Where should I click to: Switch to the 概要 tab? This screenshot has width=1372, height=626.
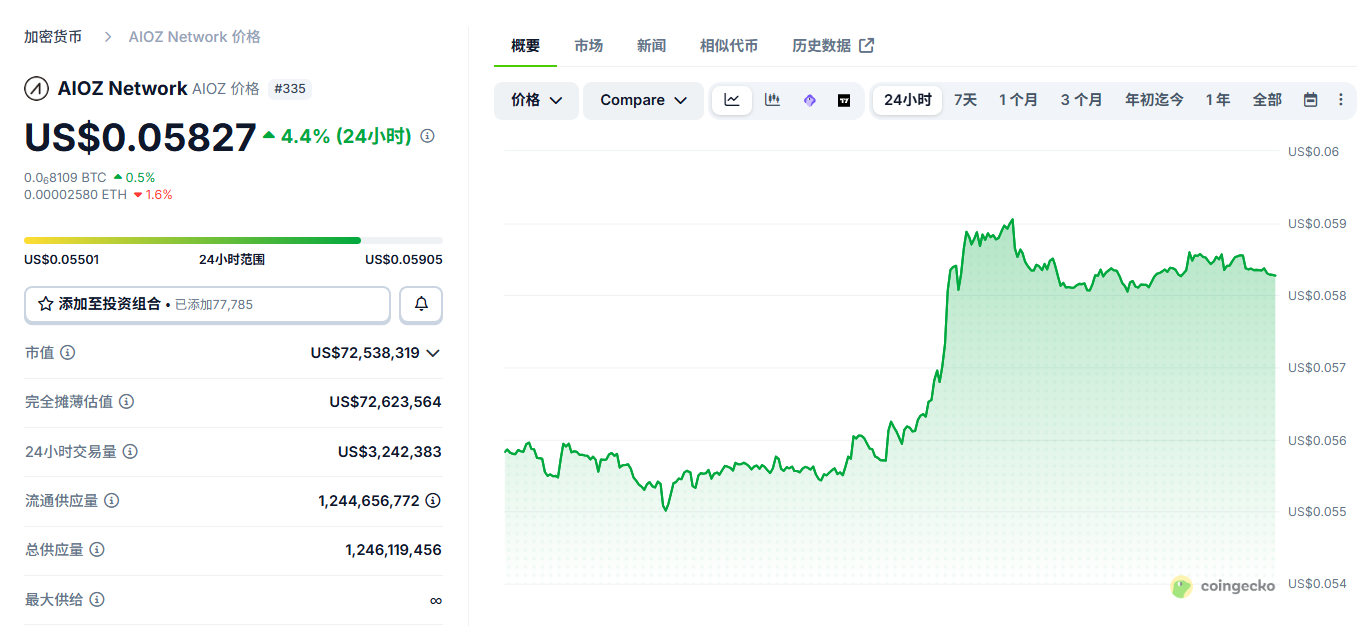pos(525,46)
